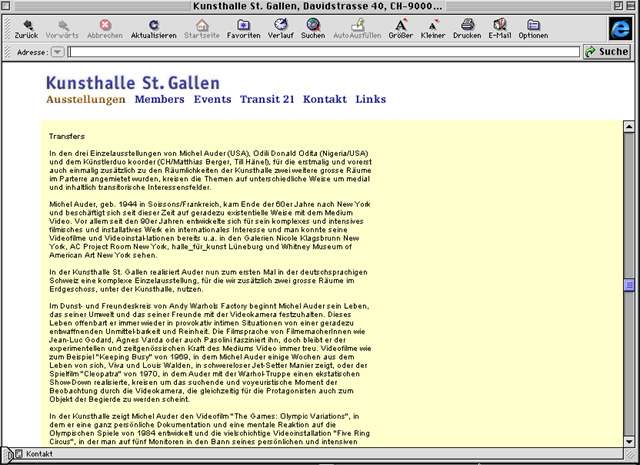Viewport: 640px width, 465px height.
Task: Collapse the address bar using left handle
Action: coord(7,51)
